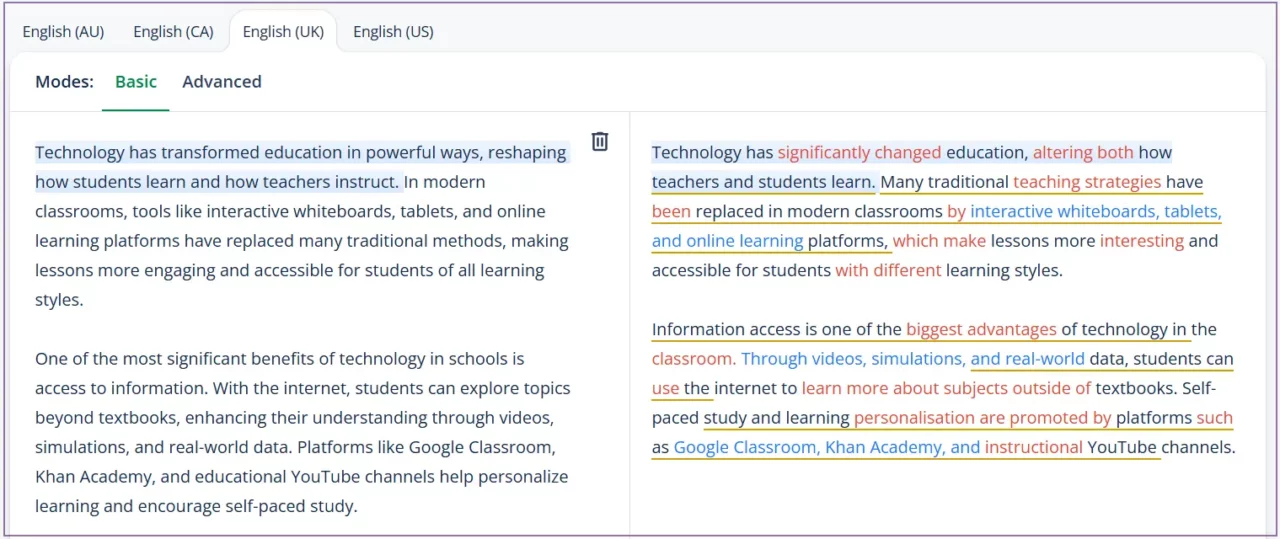Image resolution: width=1280 pixels, height=539 pixels.
Task: Click the highlighted first sentence in input text
Action: tap(300, 153)
